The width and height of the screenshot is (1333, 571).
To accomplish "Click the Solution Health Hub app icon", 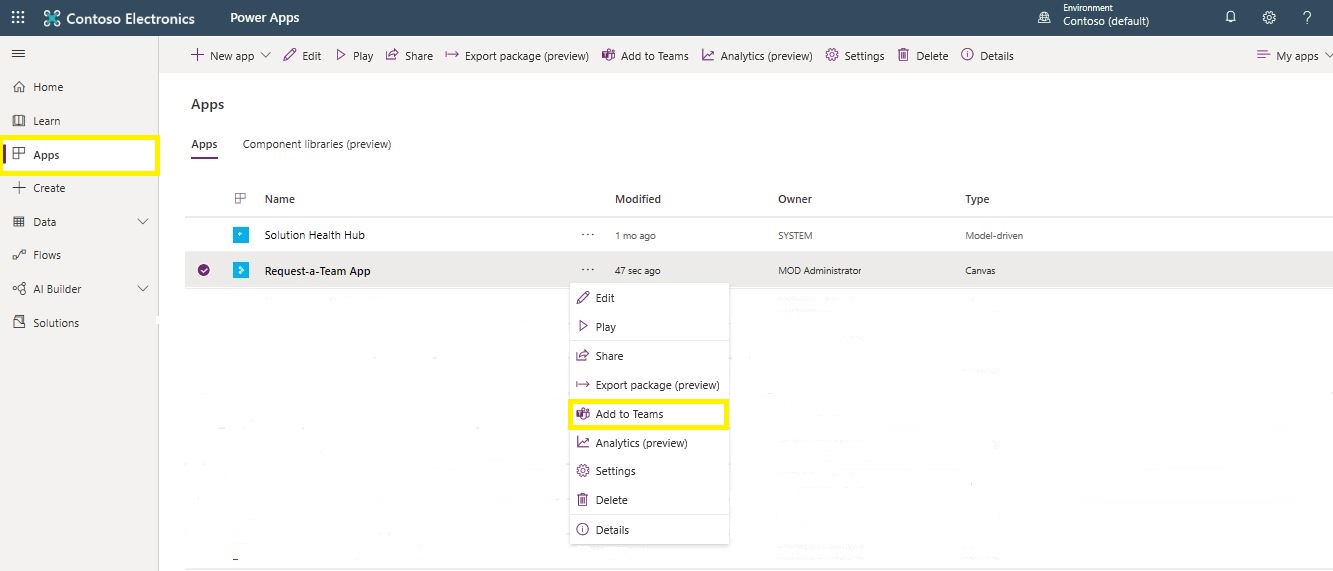I will [240, 235].
